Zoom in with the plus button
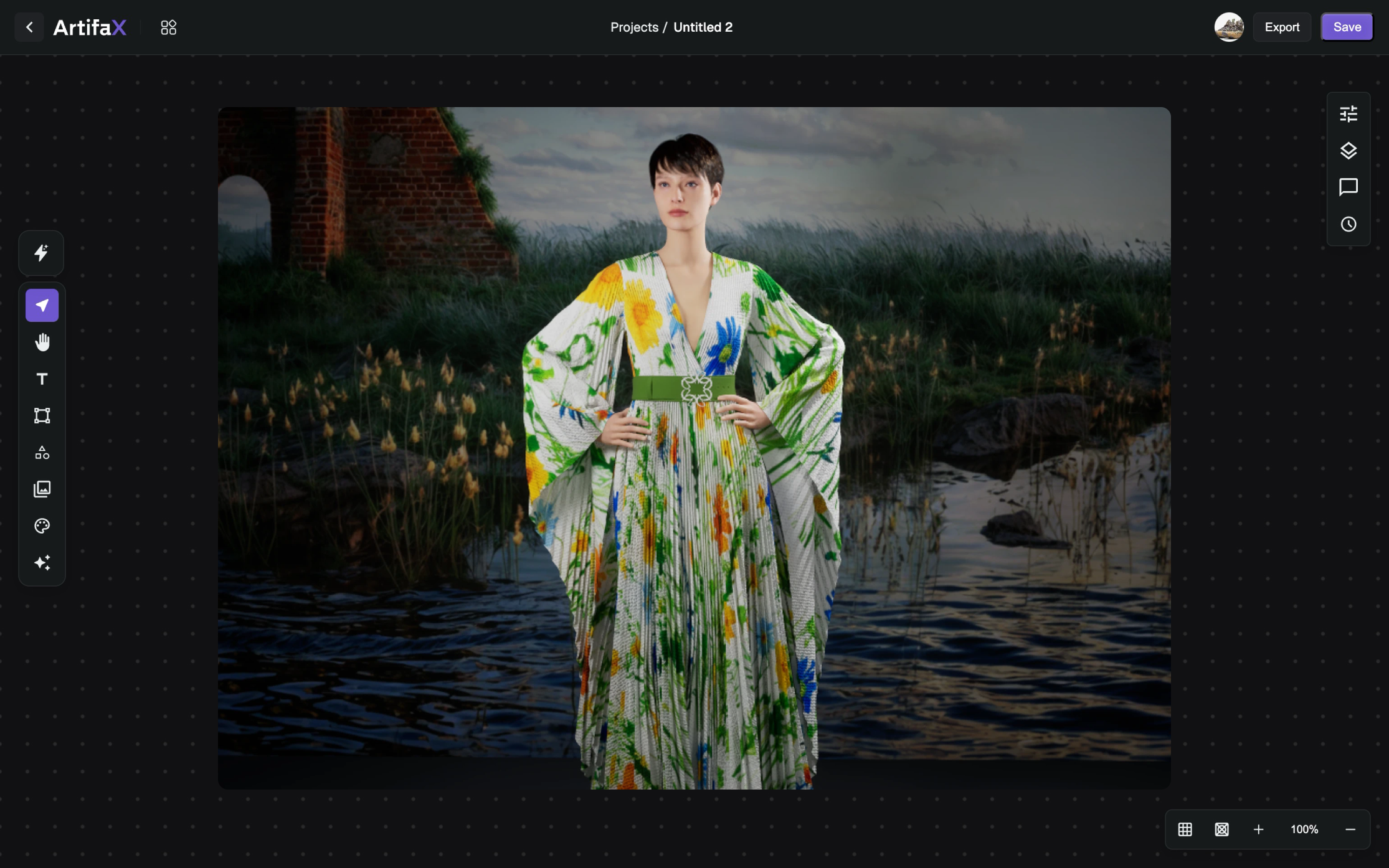 1258,829
